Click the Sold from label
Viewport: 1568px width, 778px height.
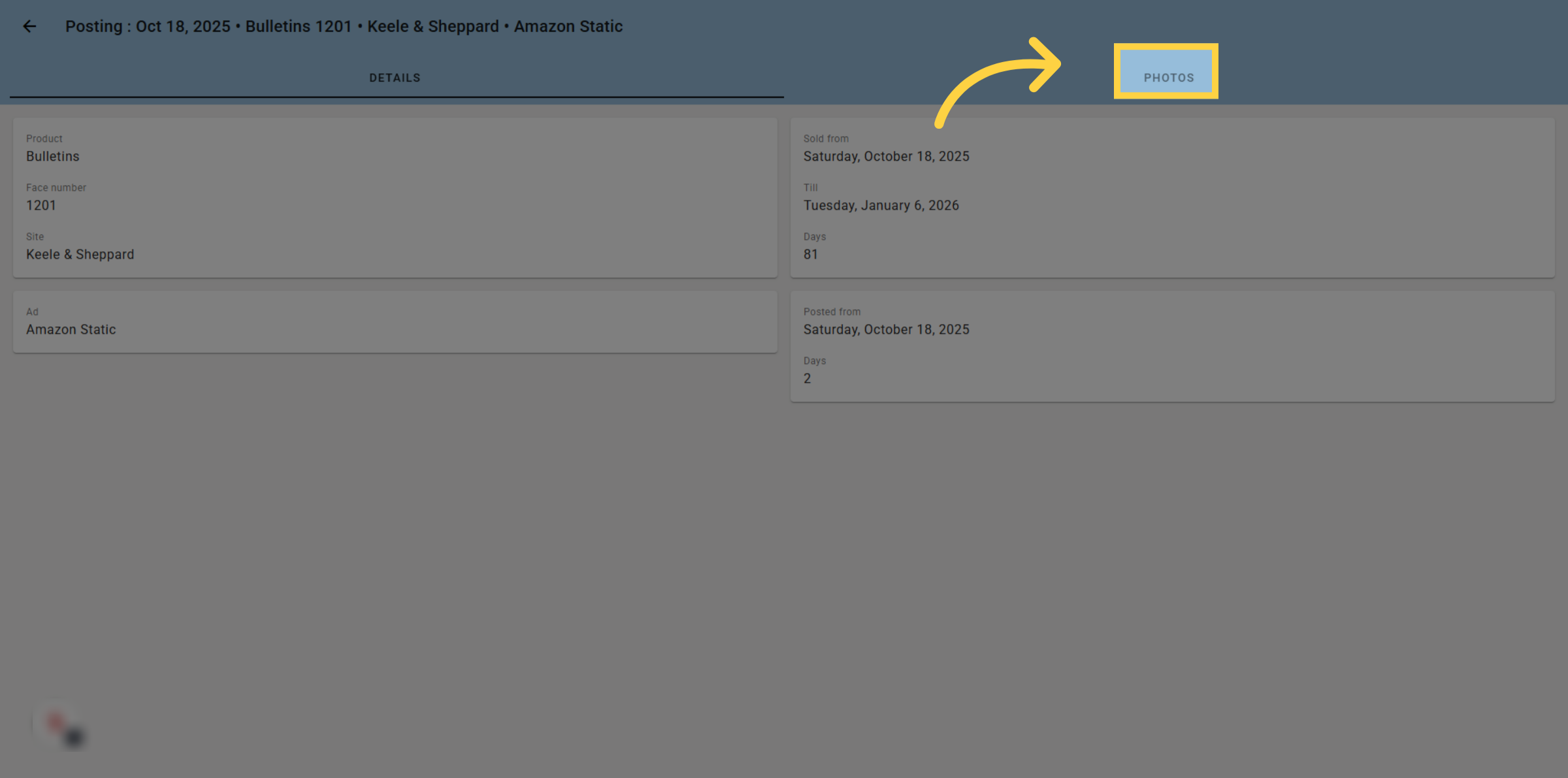click(x=826, y=138)
